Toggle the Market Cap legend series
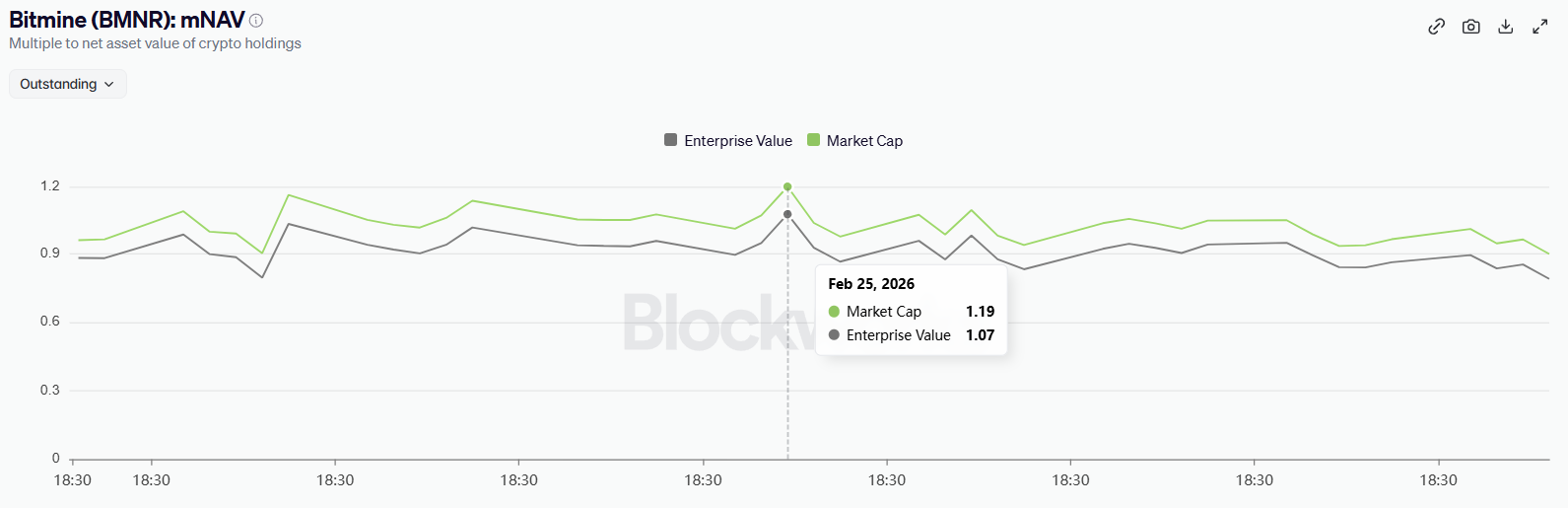Image resolution: width=1568 pixels, height=508 pixels. [x=863, y=141]
